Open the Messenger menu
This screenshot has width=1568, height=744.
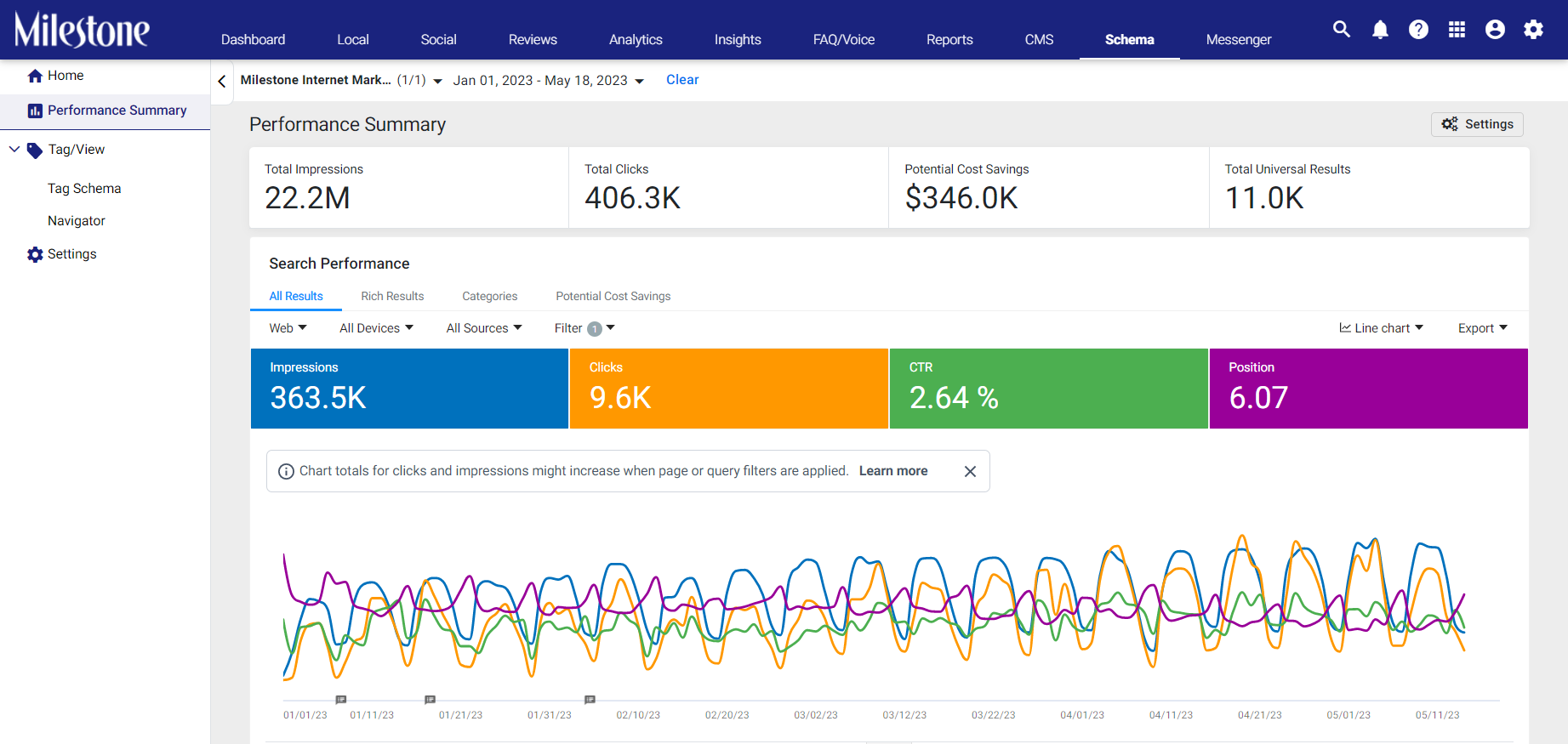(x=1239, y=39)
